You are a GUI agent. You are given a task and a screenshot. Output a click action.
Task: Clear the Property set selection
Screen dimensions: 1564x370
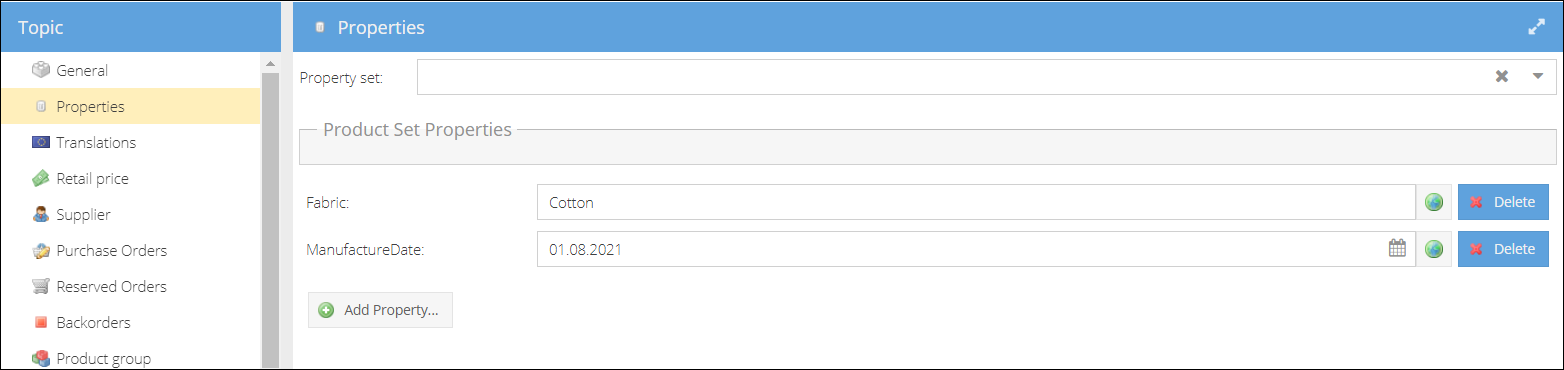1501,76
